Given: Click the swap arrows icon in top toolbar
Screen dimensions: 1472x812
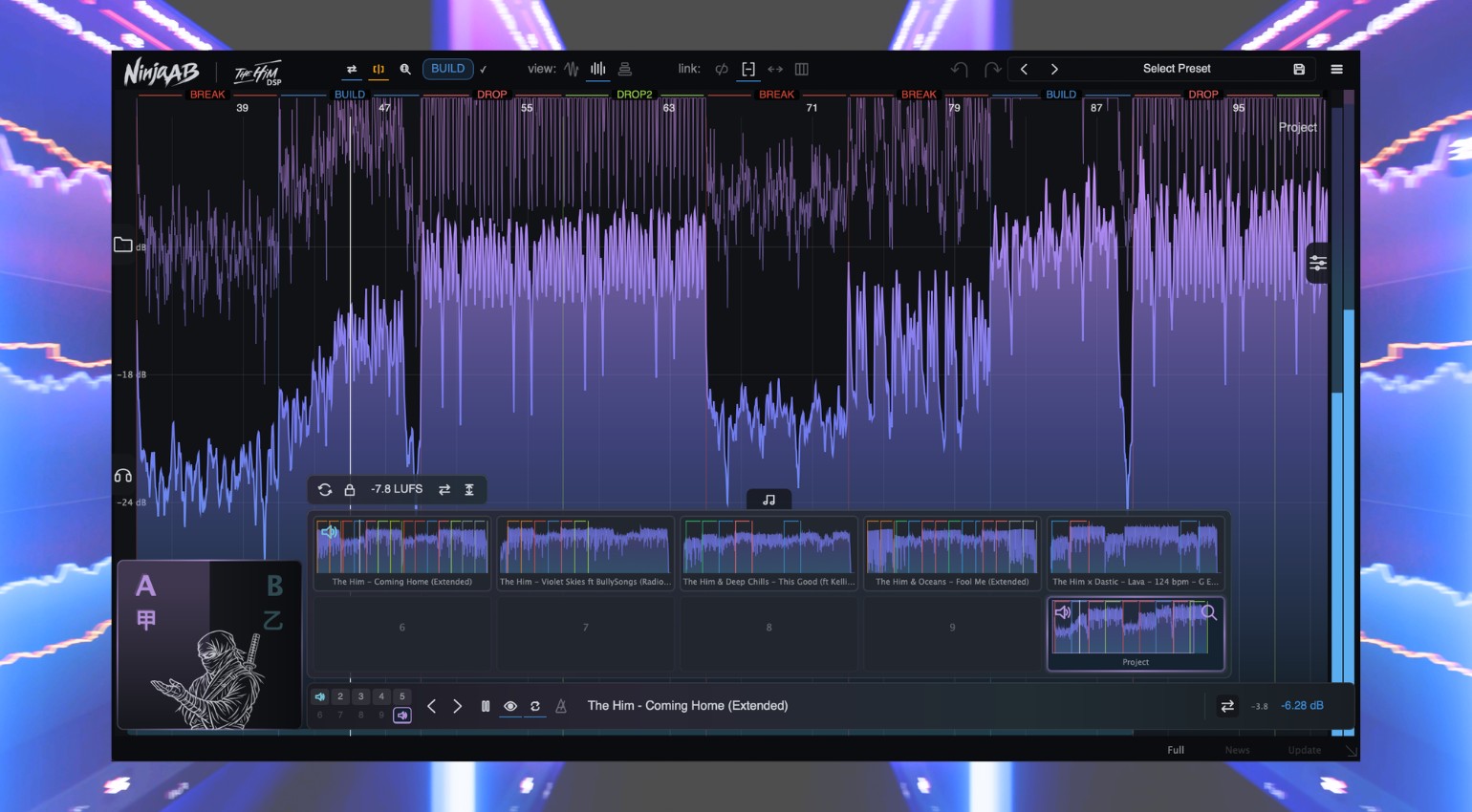Looking at the screenshot, I should [x=352, y=69].
